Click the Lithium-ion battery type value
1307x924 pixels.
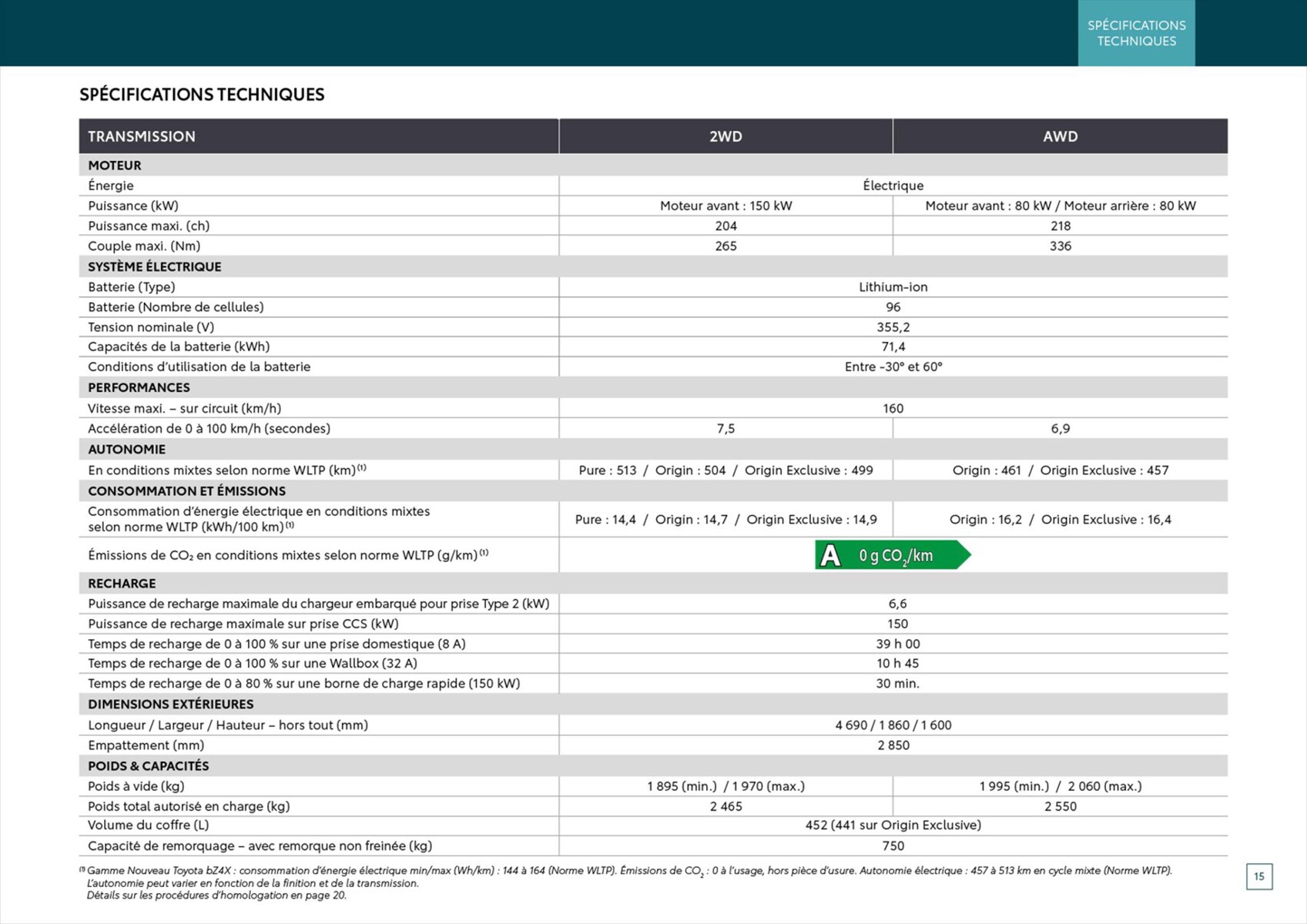point(893,287)
